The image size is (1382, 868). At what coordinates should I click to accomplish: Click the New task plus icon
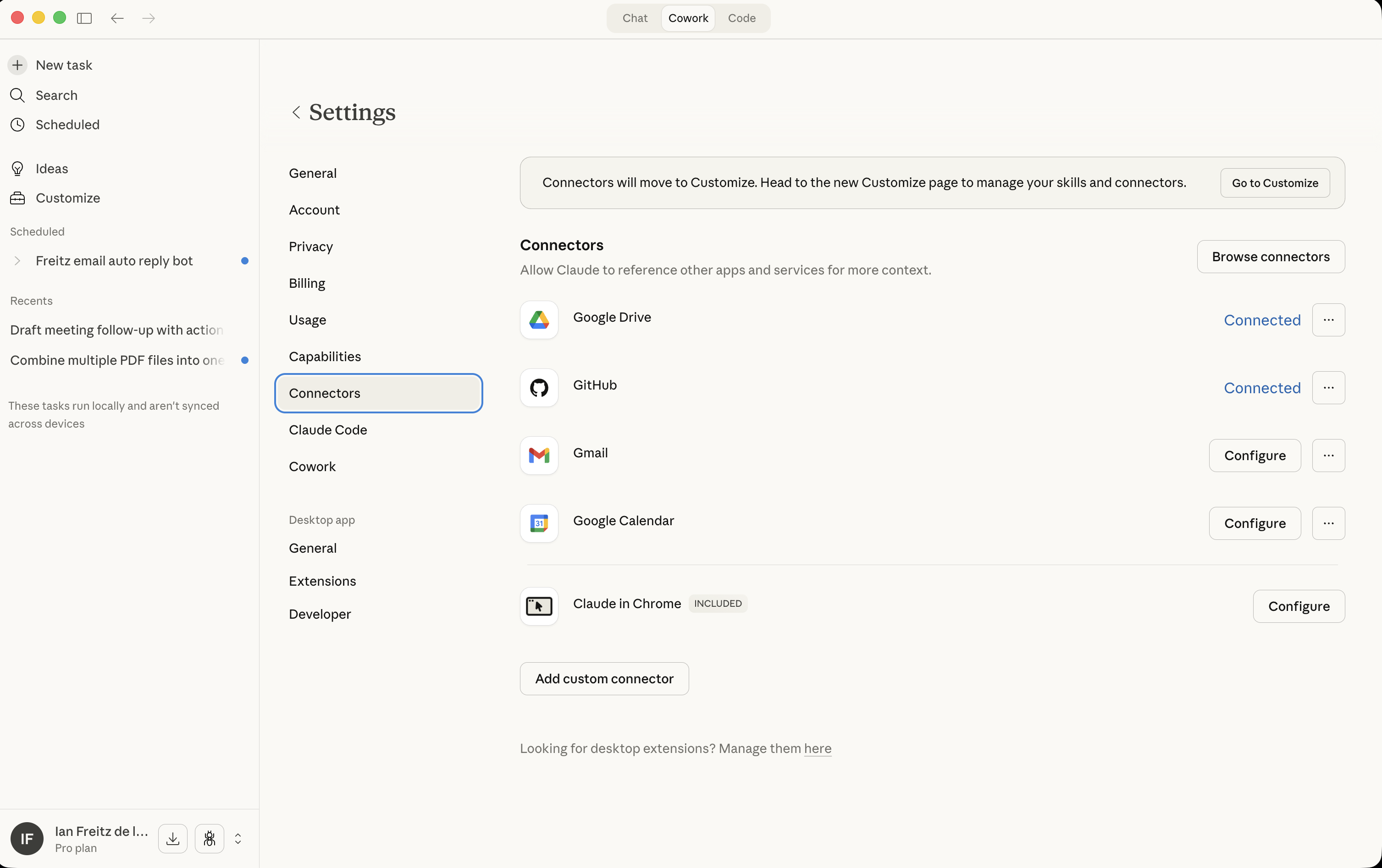pyautogui.click(x=17, y=65)
